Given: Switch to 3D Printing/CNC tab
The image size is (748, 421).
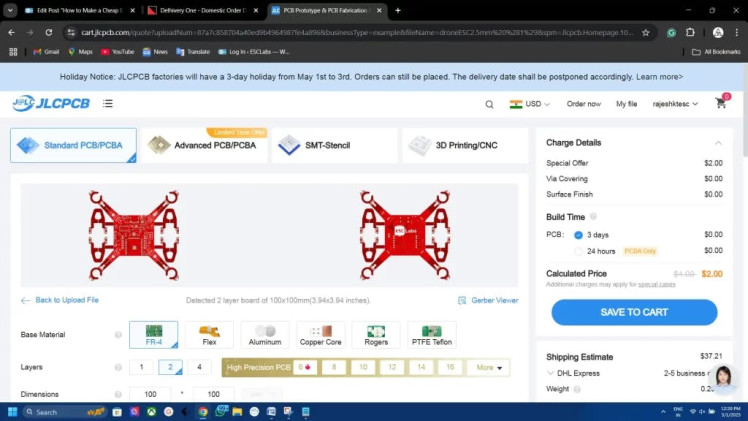Looking at the screenshot, I should [x=465, y=145].
